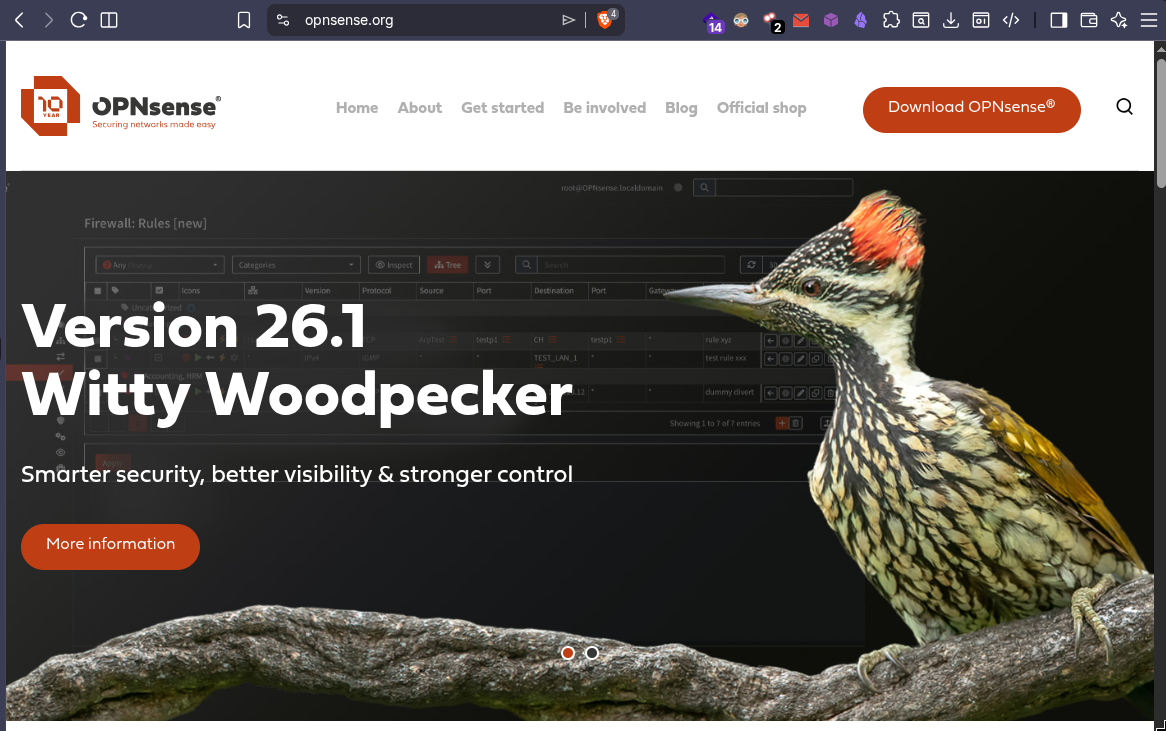
Task: Click the Download OPNsense button
Action: pyautogui.click(x=971, y=109)
